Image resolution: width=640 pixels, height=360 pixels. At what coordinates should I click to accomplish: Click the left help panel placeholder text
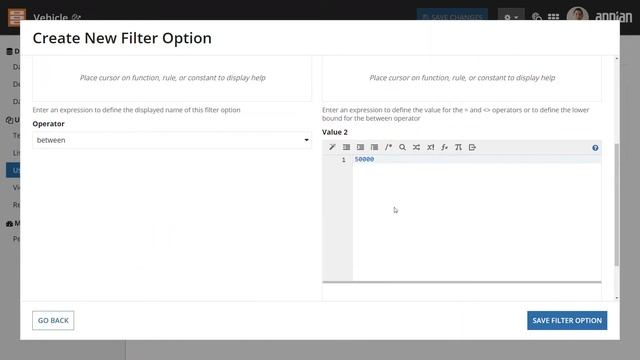173,78
